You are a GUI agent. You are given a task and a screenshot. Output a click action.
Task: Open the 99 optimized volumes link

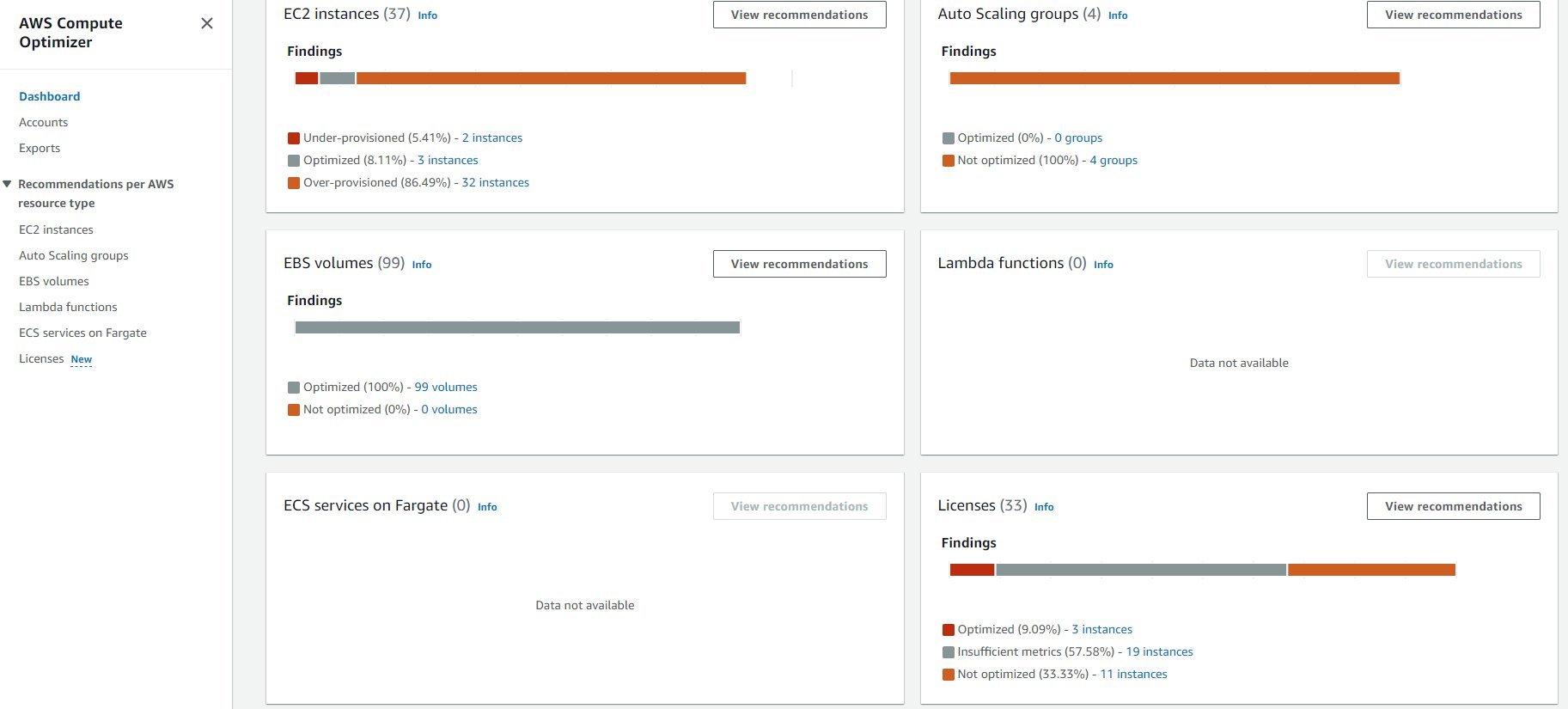[446, 387]
